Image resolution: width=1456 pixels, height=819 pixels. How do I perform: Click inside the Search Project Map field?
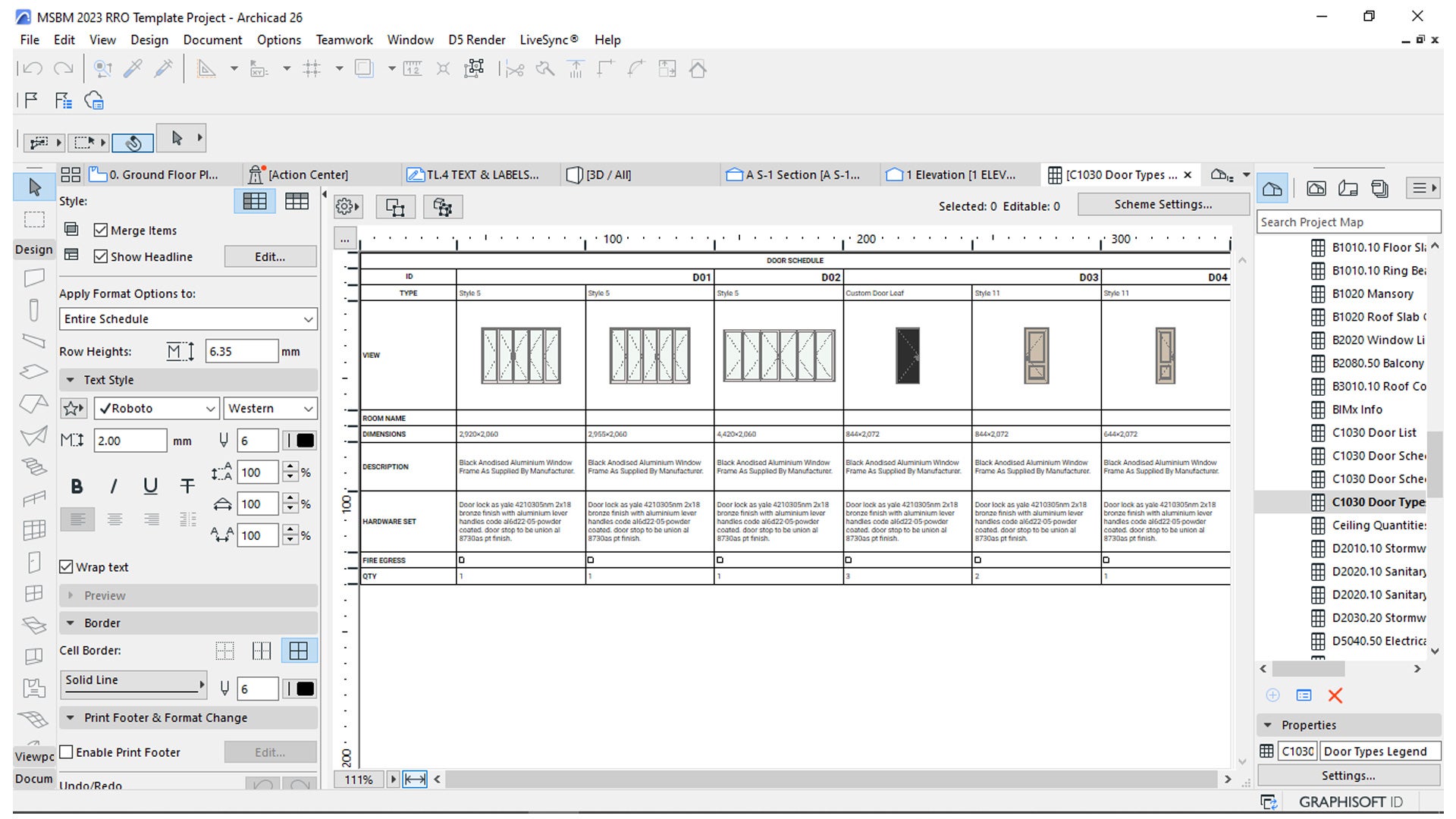(1348, 221)
